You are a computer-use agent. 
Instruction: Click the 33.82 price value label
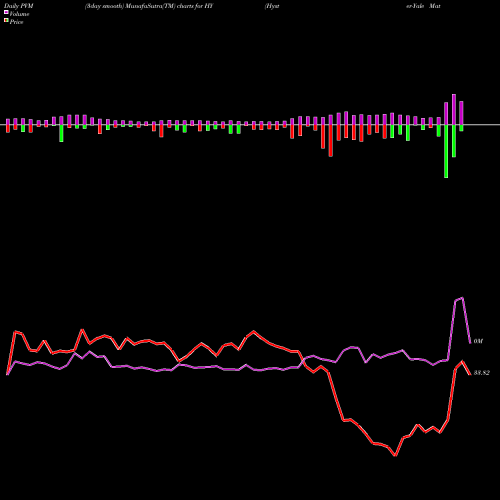coord(482,373)
